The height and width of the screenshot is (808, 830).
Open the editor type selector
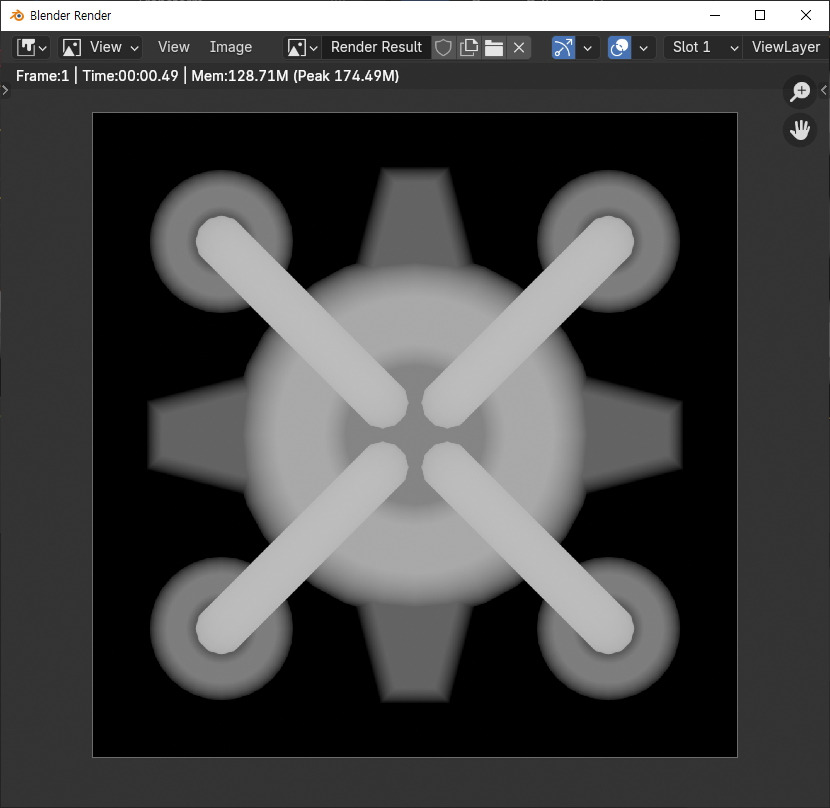click(x=31, y=48)
